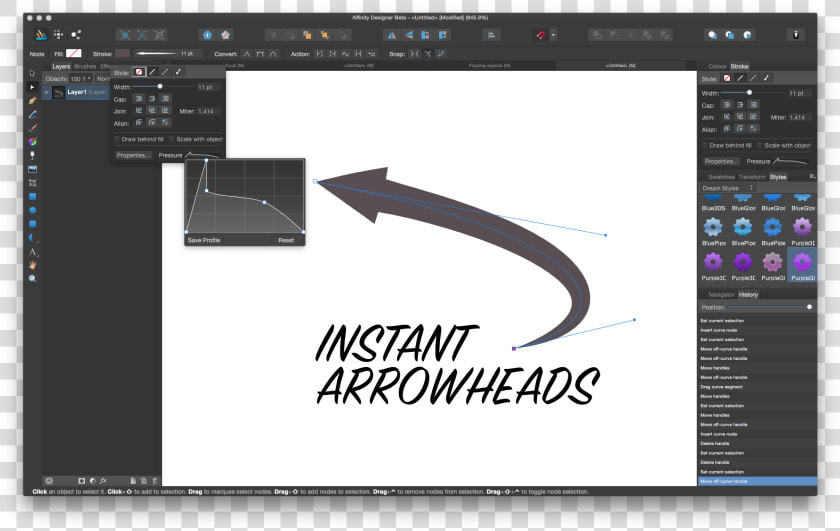Click Properties... in the stroke popup
Image resolution: width=840 pixels, height=531 pixels.
133,155
